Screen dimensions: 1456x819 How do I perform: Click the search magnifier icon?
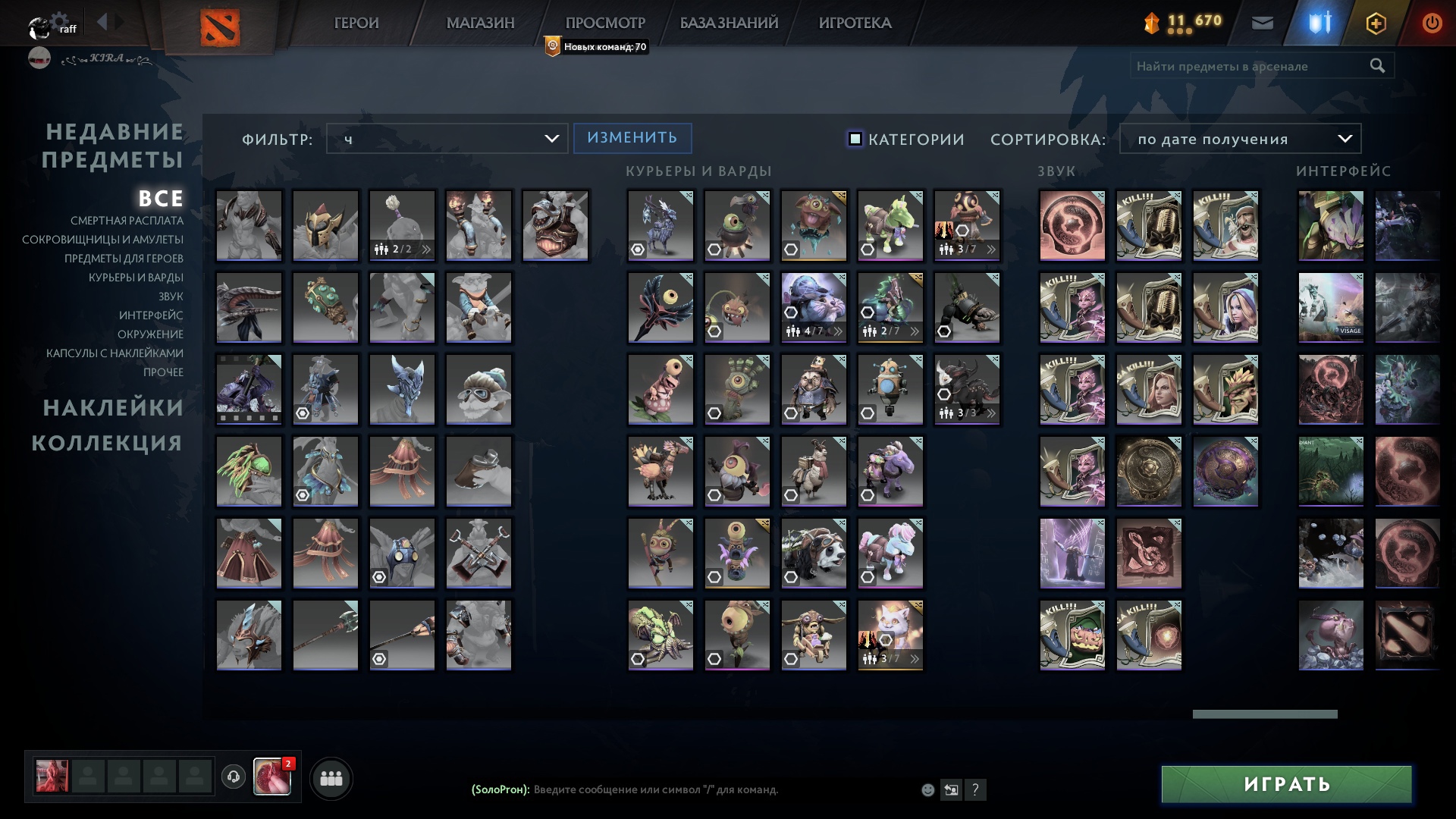click(x=1377, y=66)
